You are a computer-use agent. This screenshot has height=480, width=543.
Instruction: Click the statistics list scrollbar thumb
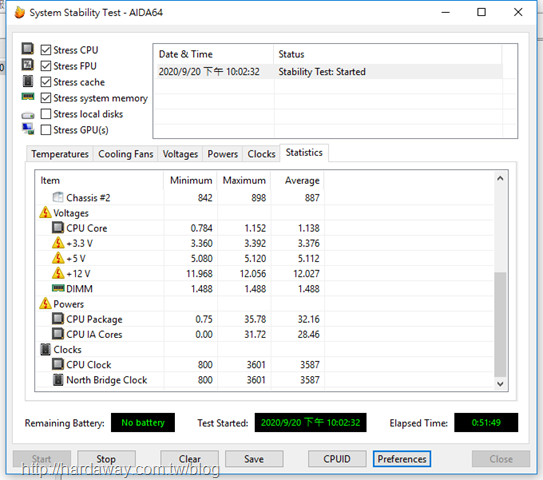point(500,324)
